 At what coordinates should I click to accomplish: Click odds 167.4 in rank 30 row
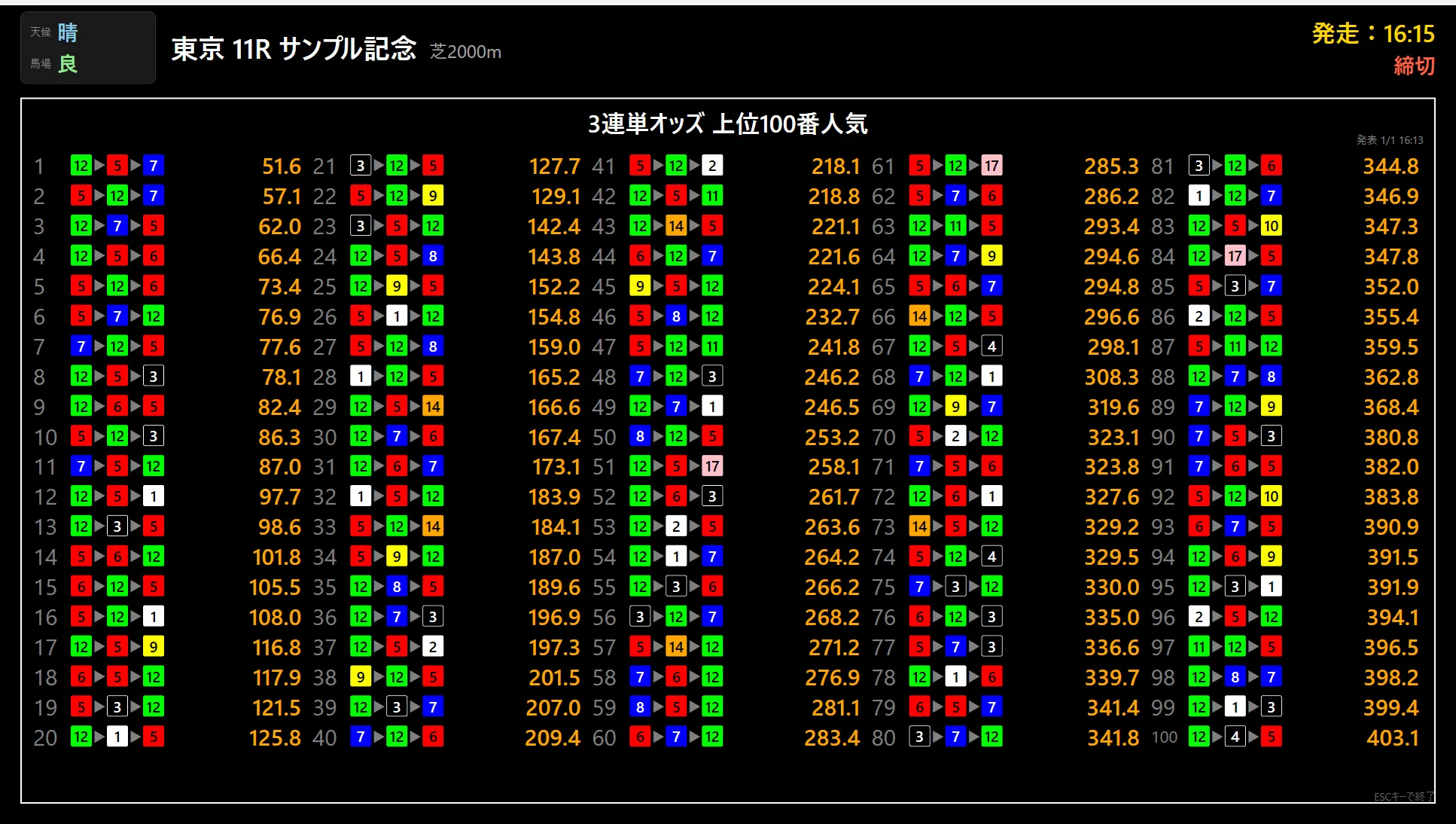[x=554, y=437]
